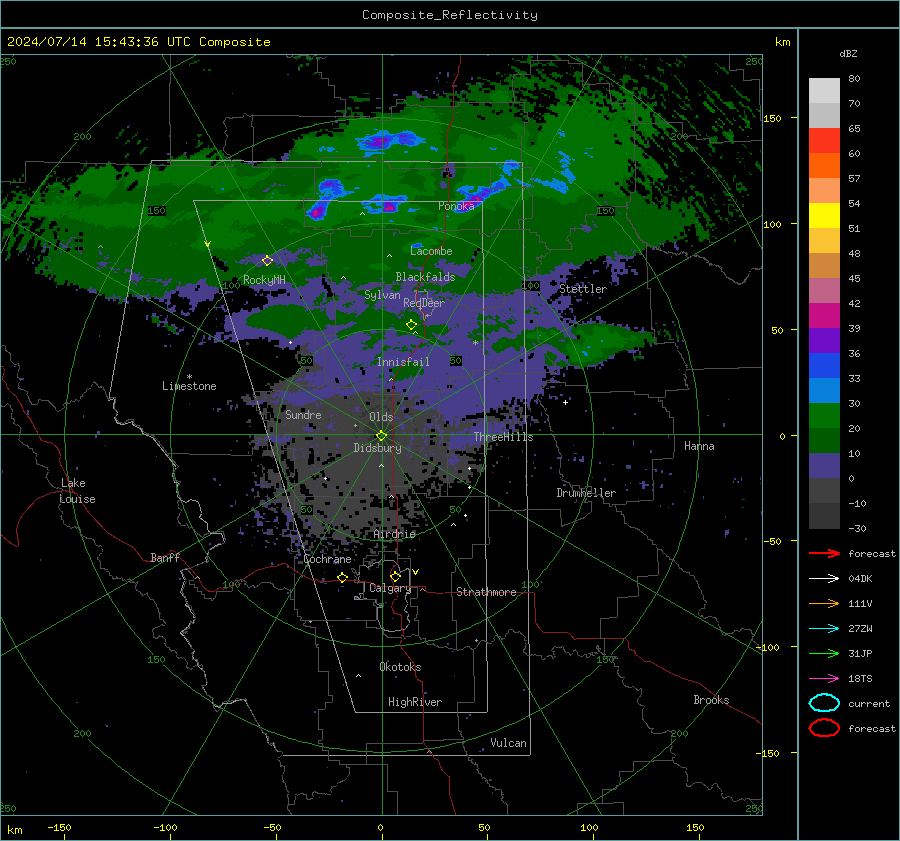Select the blue 36 dBZ color swatch
Image resolution: width=900 pixels, height=841 pixels.
point(824,365)
